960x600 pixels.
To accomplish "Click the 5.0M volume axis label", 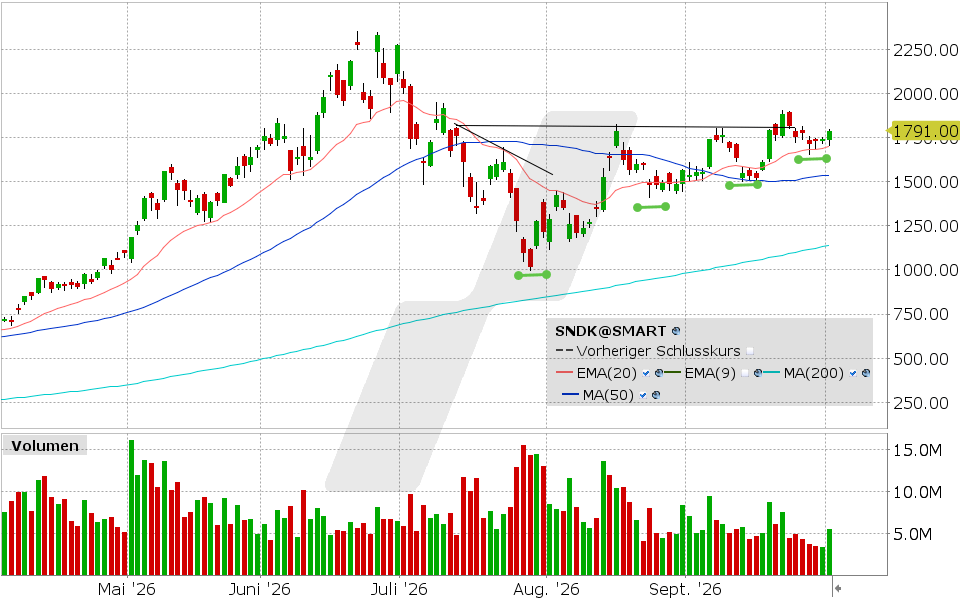I will (913, 534).
